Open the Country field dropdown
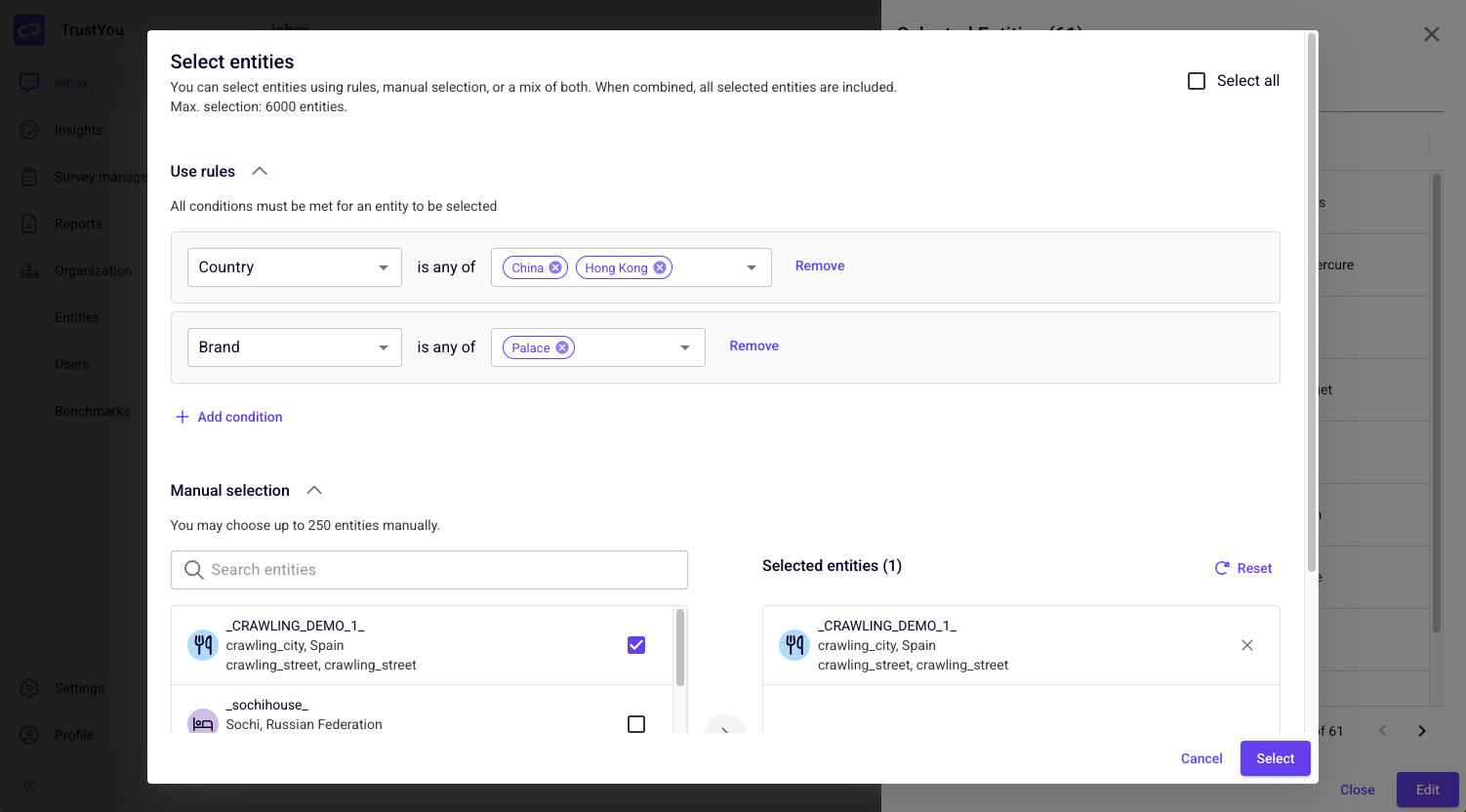The image size is (1466, 812). point(295,267)
